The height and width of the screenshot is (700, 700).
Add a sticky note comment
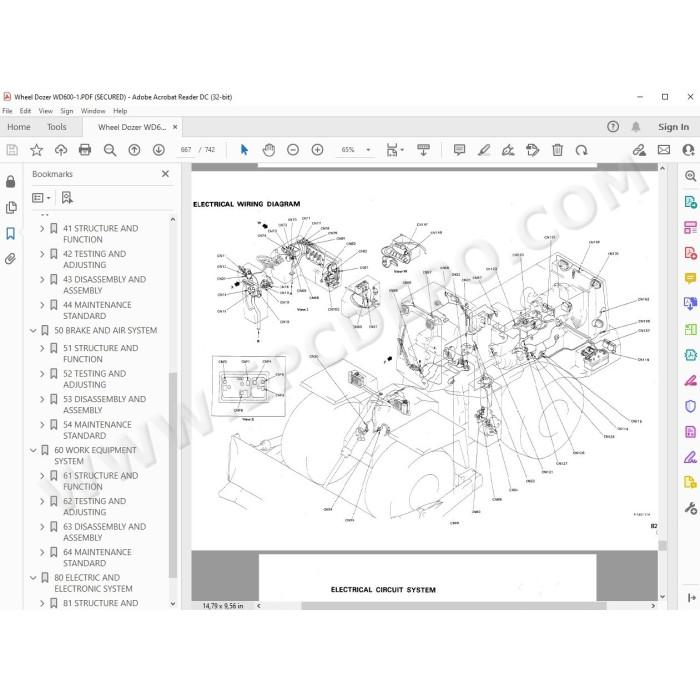point(459,150)
